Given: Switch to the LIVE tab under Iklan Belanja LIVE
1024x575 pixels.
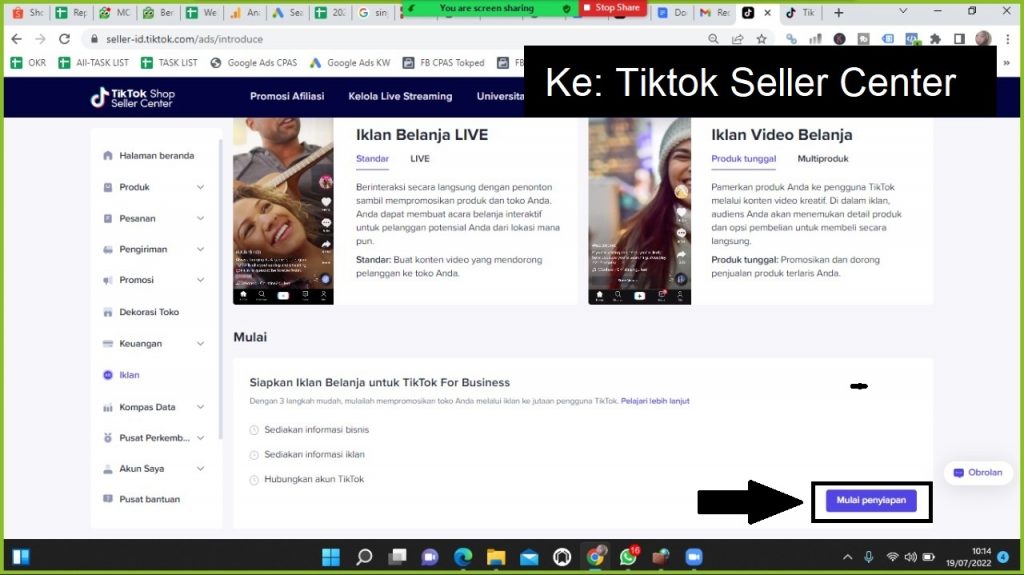Looking at the screenshot, I should 420,159.
